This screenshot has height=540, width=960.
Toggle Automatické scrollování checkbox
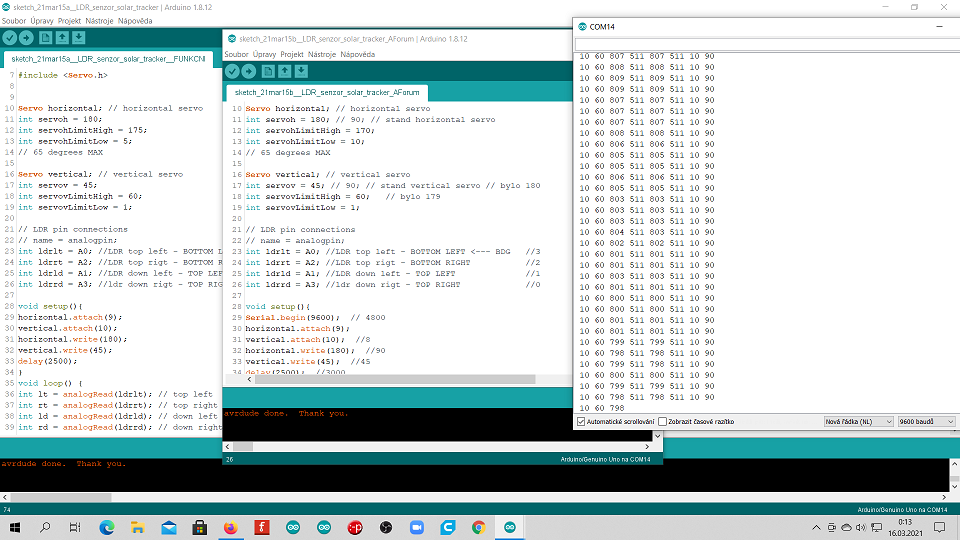(582, 422)
